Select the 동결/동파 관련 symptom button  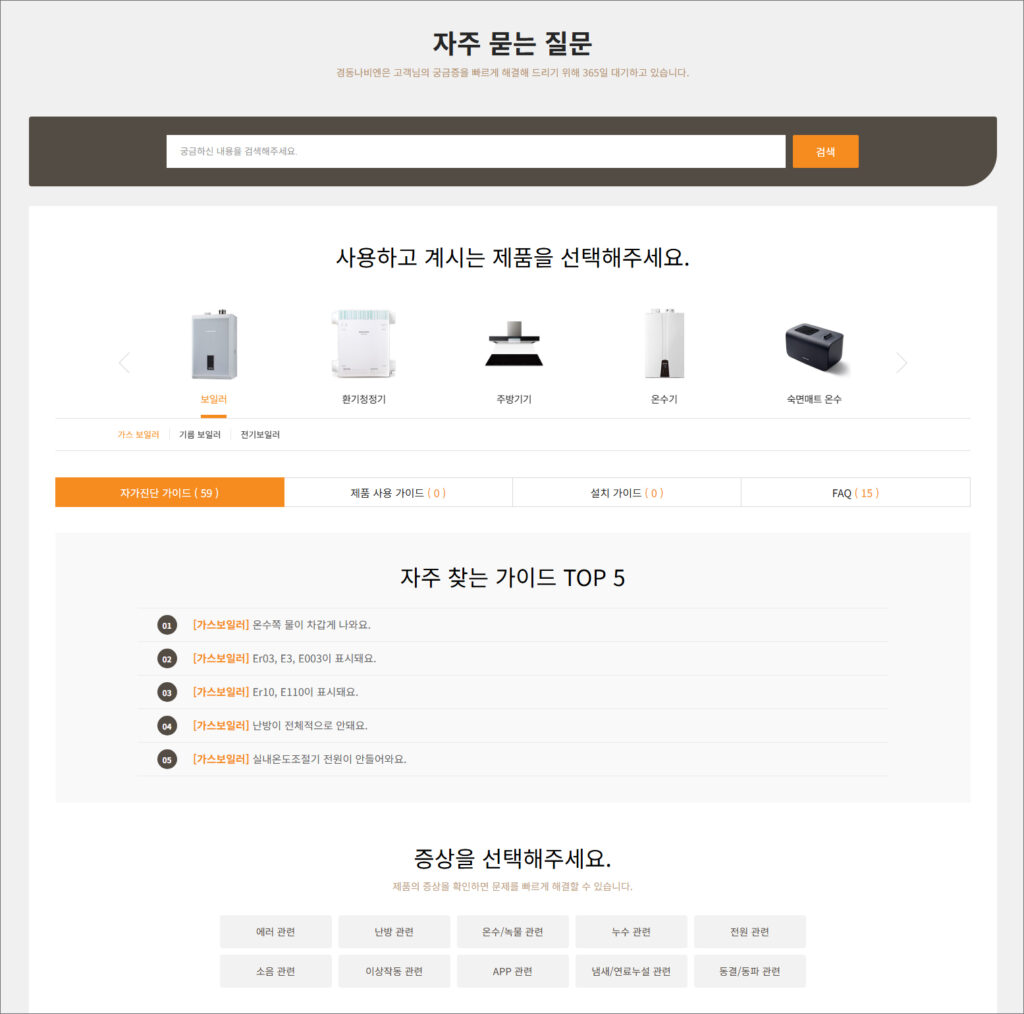(x=750, y=971)
